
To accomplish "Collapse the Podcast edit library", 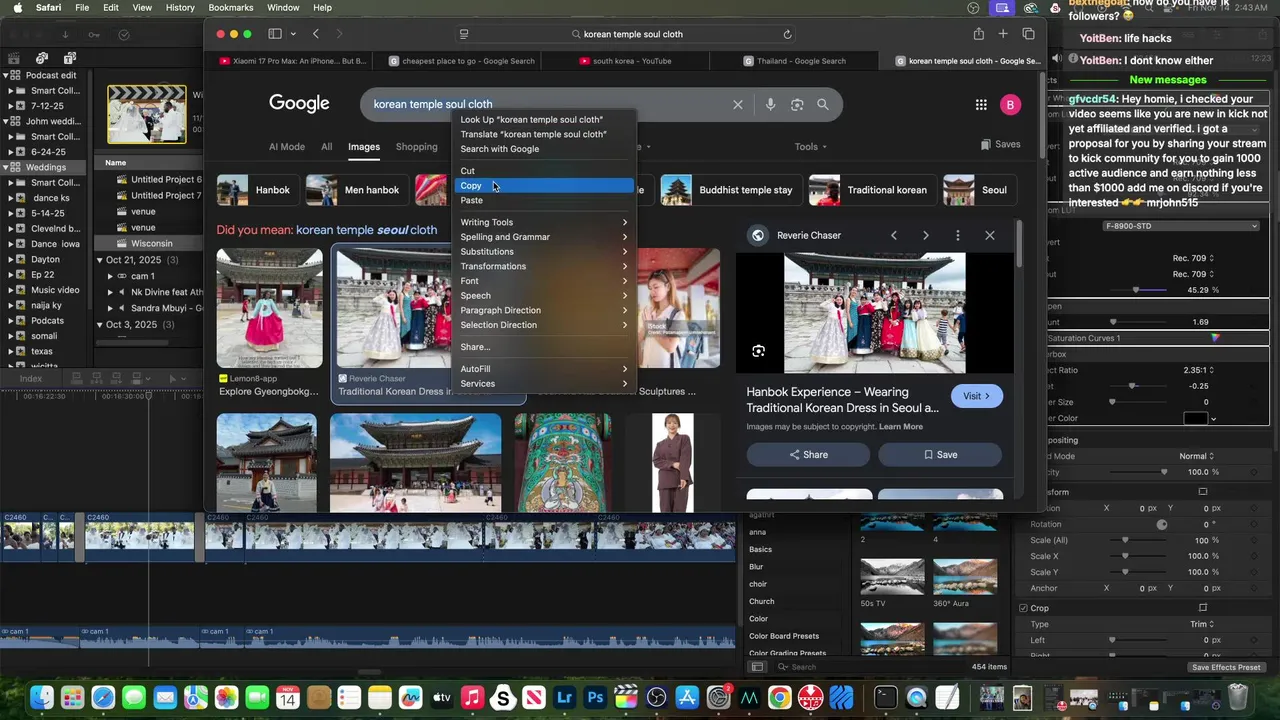I will click(6, 75).
